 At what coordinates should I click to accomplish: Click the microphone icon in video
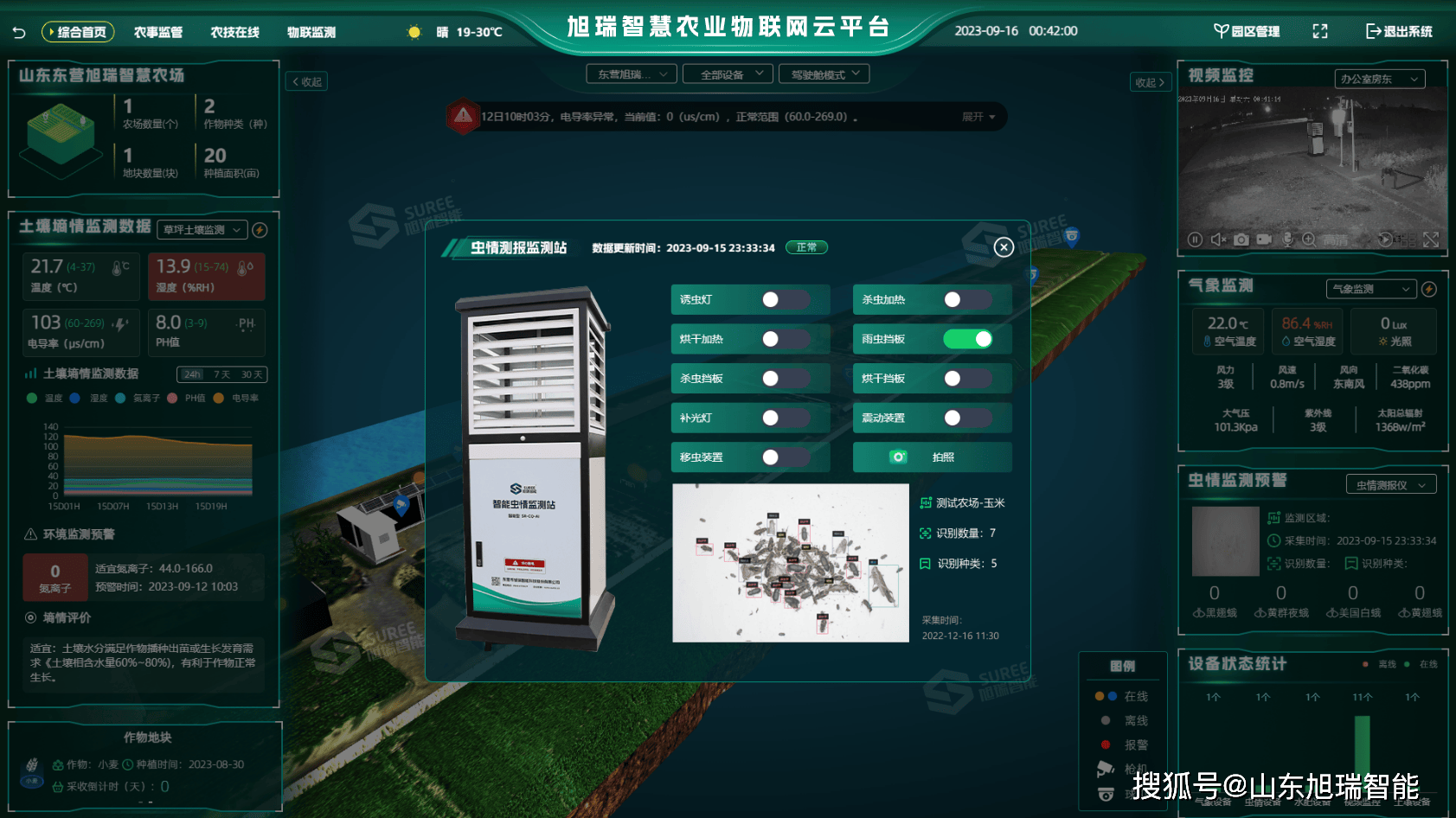coord(1287,240)
